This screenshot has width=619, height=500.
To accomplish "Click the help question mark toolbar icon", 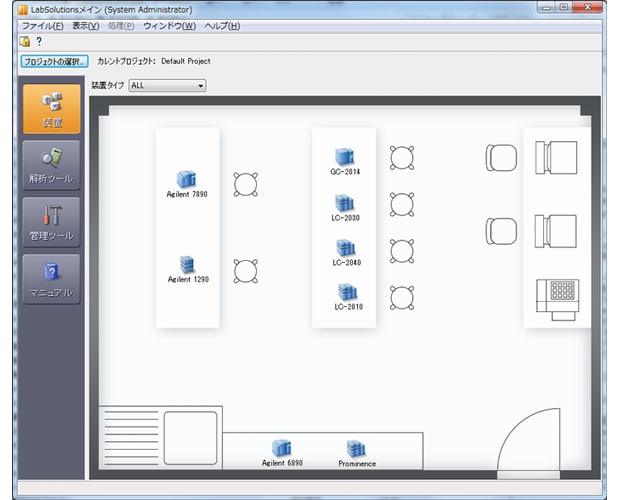I will click(39, 41).
